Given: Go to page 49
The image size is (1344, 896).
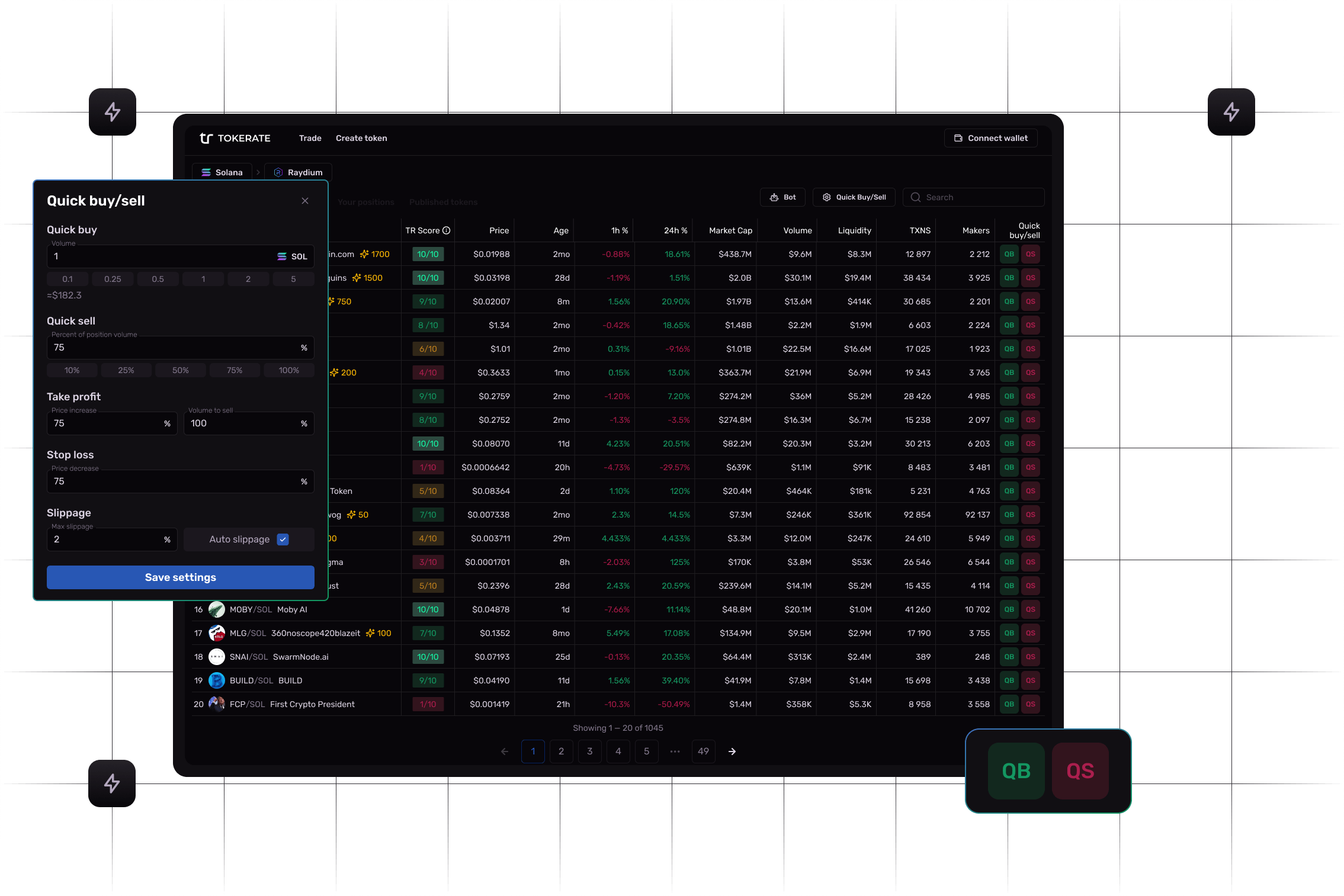Looking at the screenshot, I should pyautogui.click(x=704, y=752).
